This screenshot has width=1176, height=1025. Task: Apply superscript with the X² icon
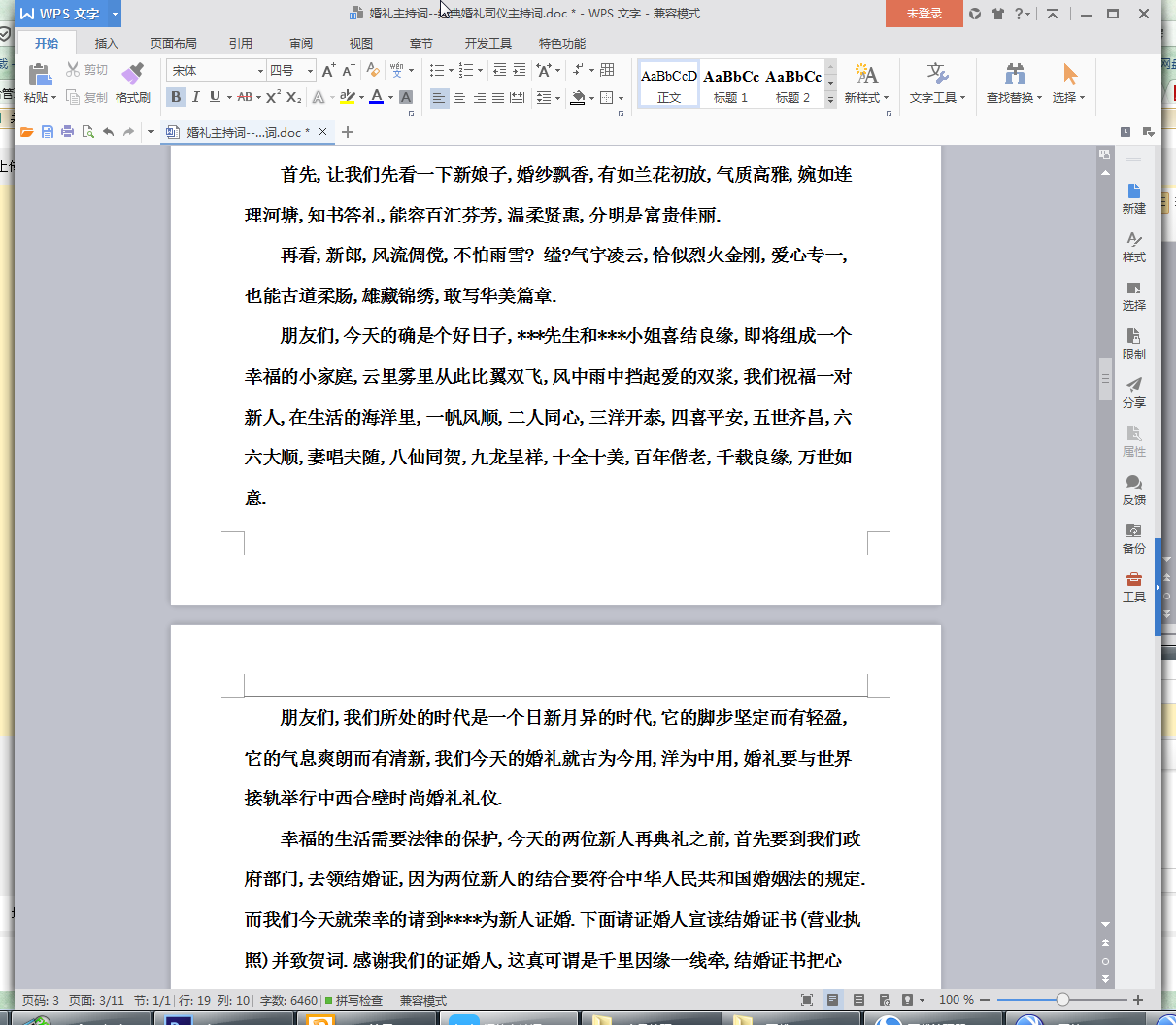[273, 97]
